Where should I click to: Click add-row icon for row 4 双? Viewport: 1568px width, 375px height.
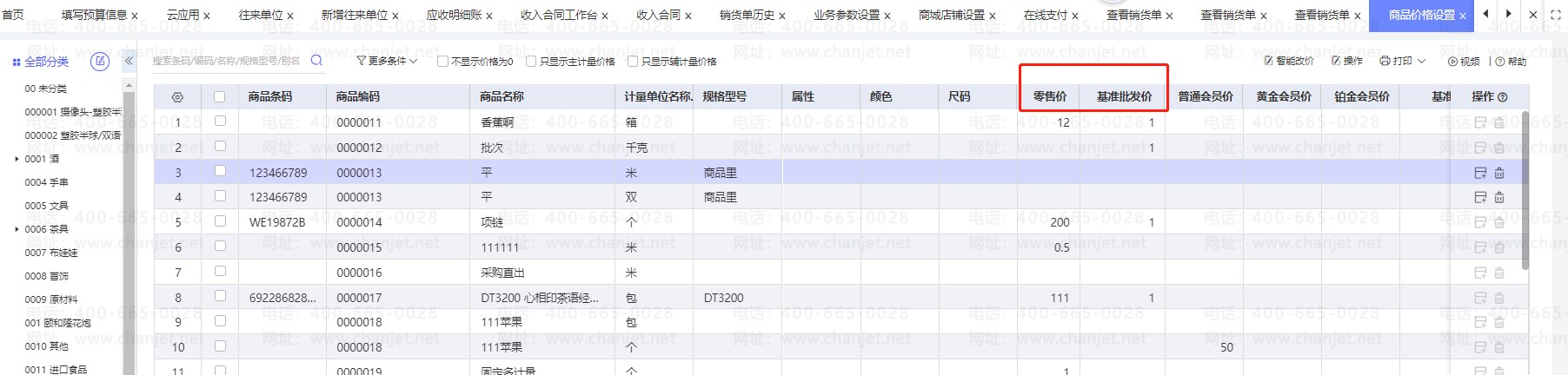click(x=1481, y=197)
